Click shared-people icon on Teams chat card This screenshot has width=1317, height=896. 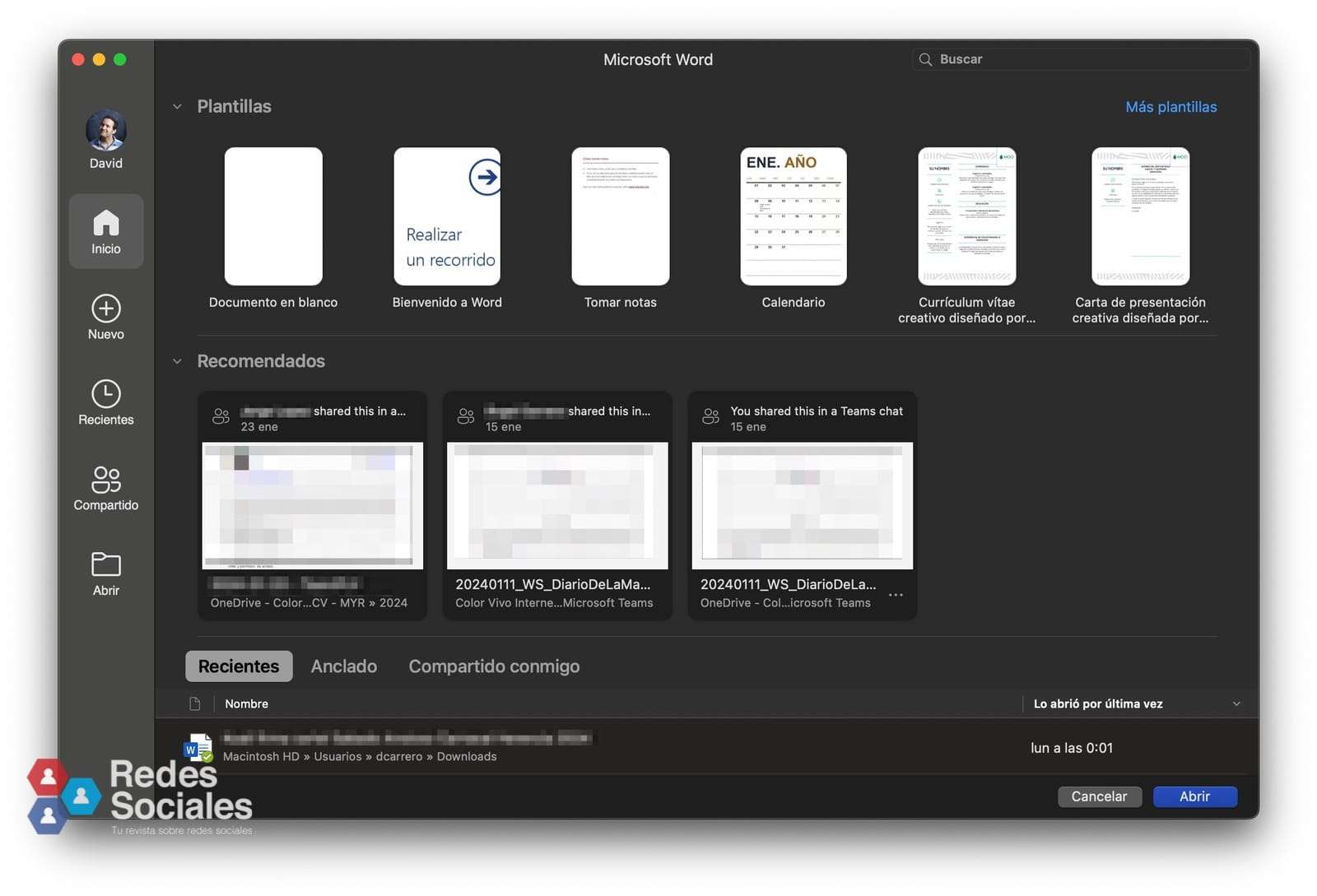point(711,416)
